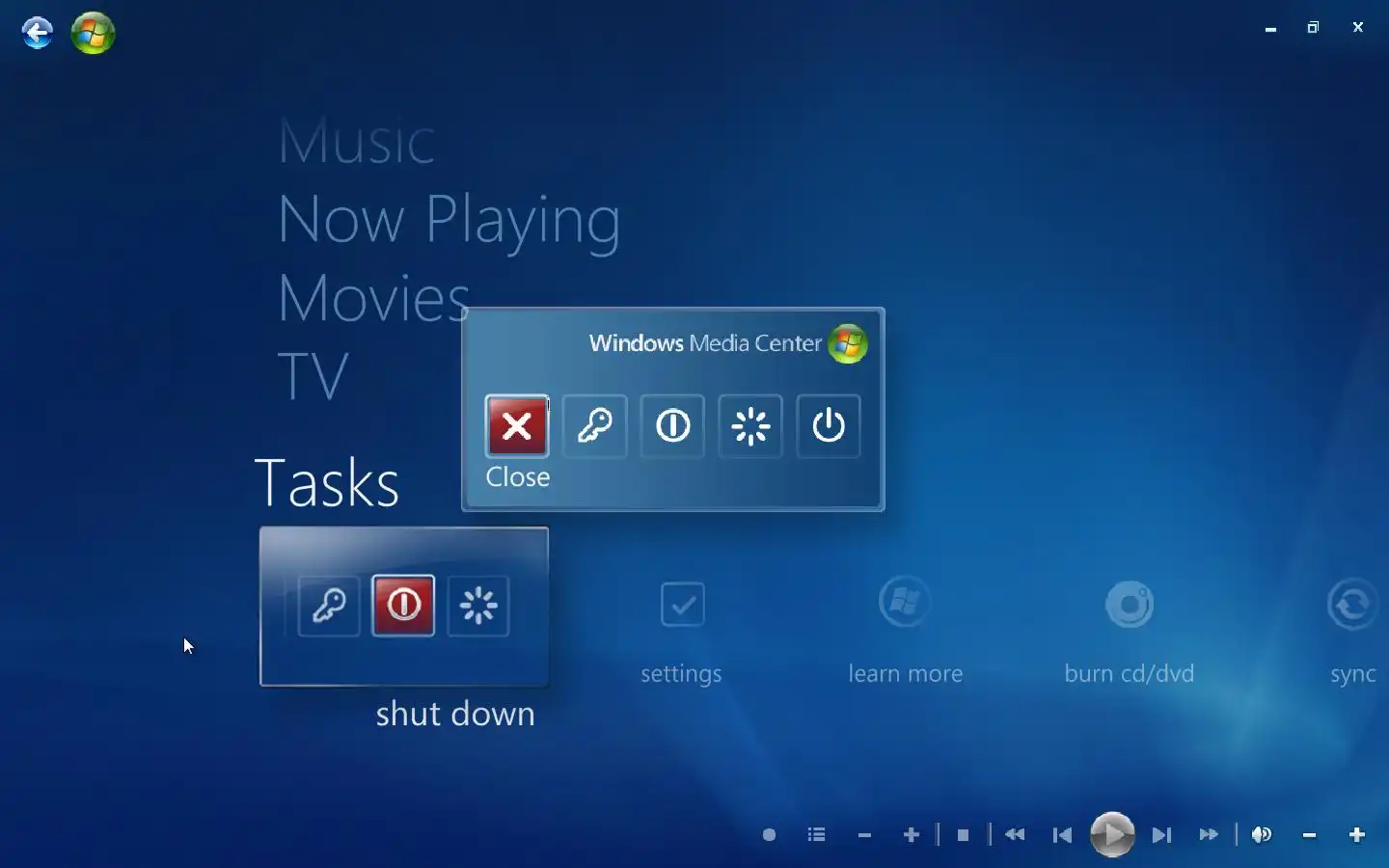
Task: Click the rewind button
Action: click(x=1015, y=835)
